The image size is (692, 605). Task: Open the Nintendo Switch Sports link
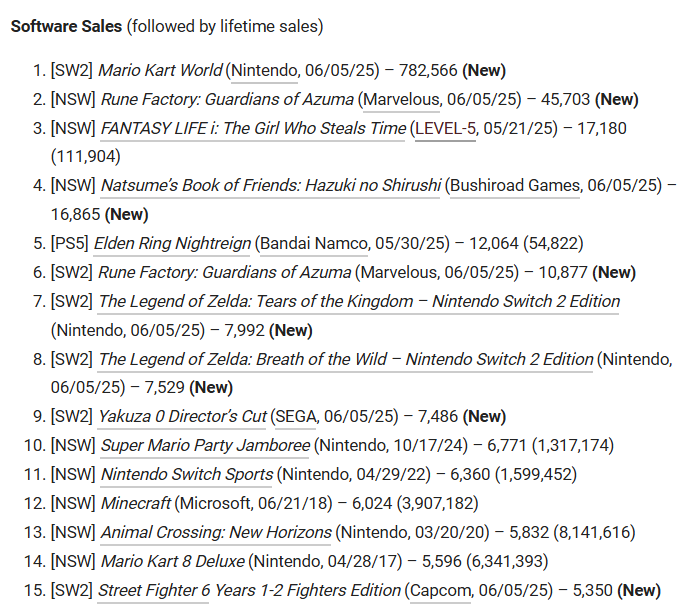(x=187, y=474)
